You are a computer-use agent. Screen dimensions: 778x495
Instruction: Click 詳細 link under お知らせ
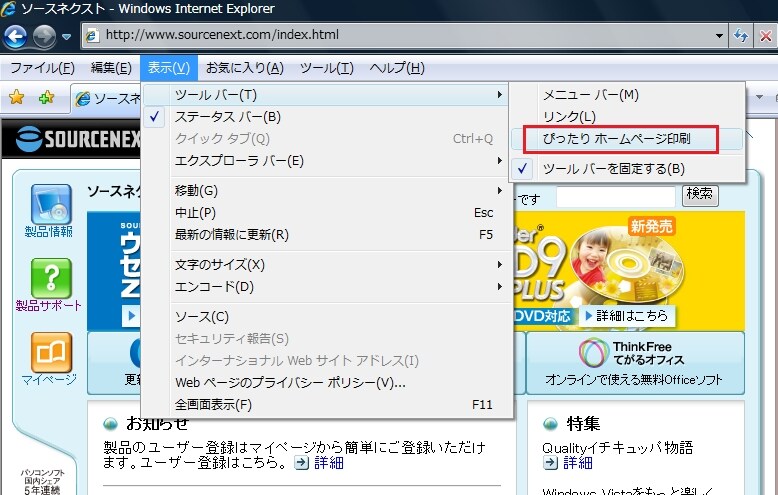(x=328, y=463)
